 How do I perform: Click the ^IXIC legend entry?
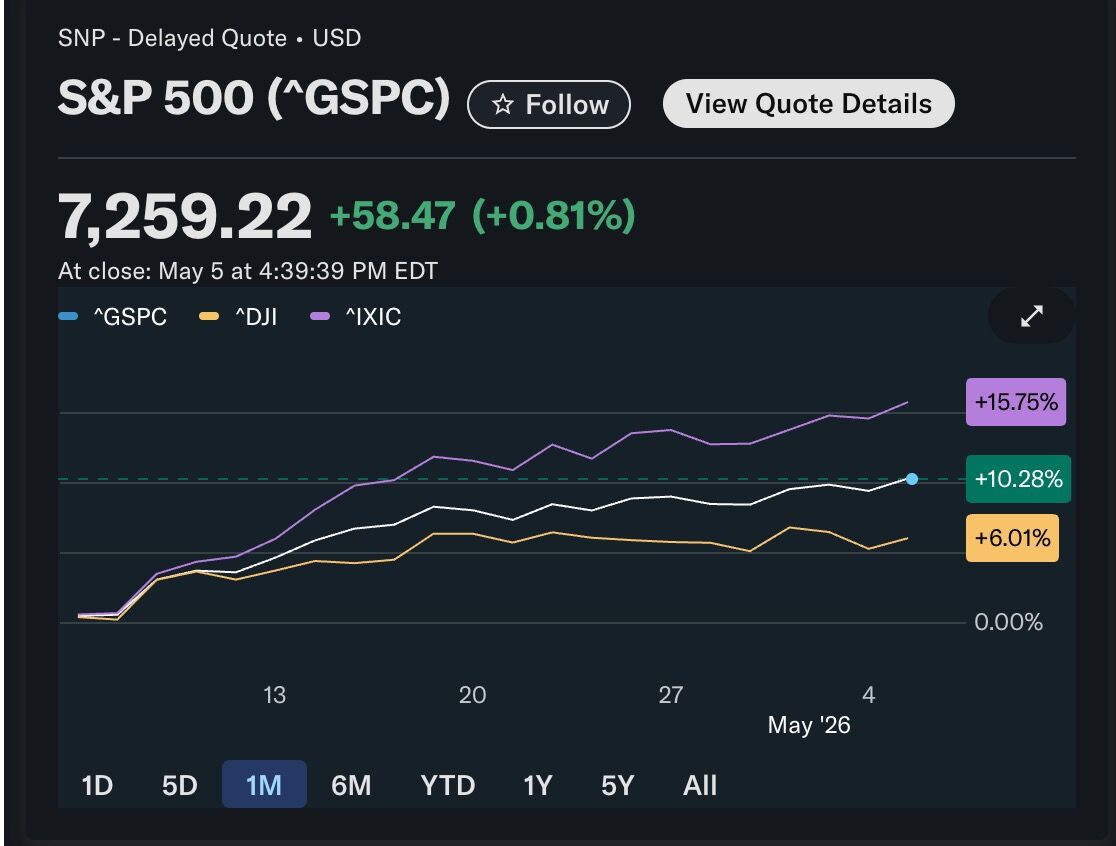356,317
